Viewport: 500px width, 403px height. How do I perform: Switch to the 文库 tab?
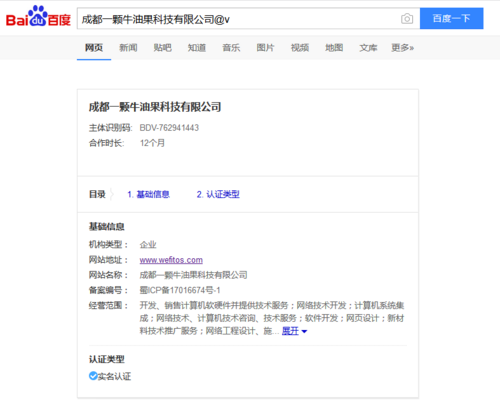pyautogui.click(x=368, y=48)
